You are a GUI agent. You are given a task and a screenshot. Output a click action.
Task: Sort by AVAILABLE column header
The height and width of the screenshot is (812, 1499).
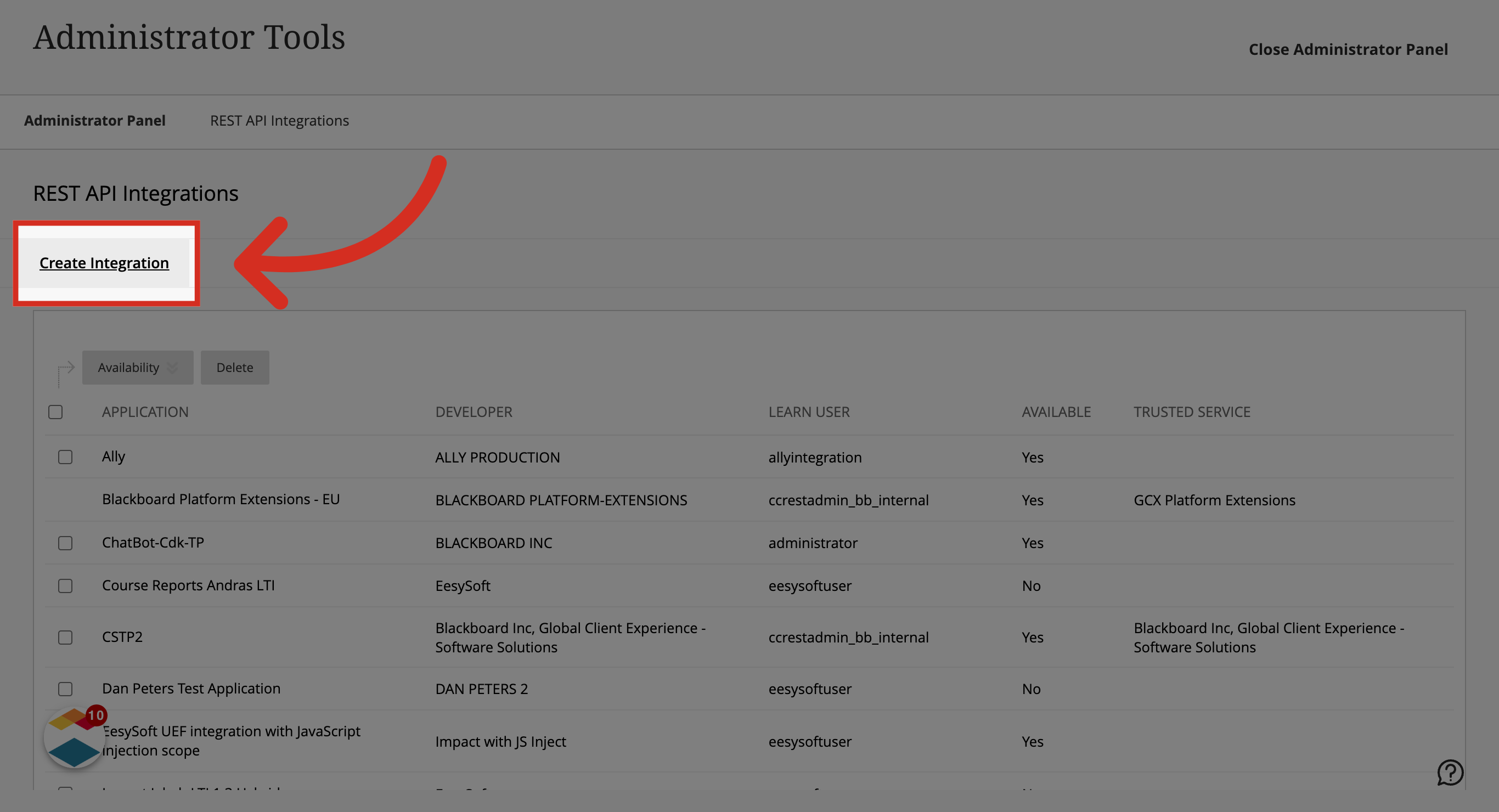pos(1056,412)
